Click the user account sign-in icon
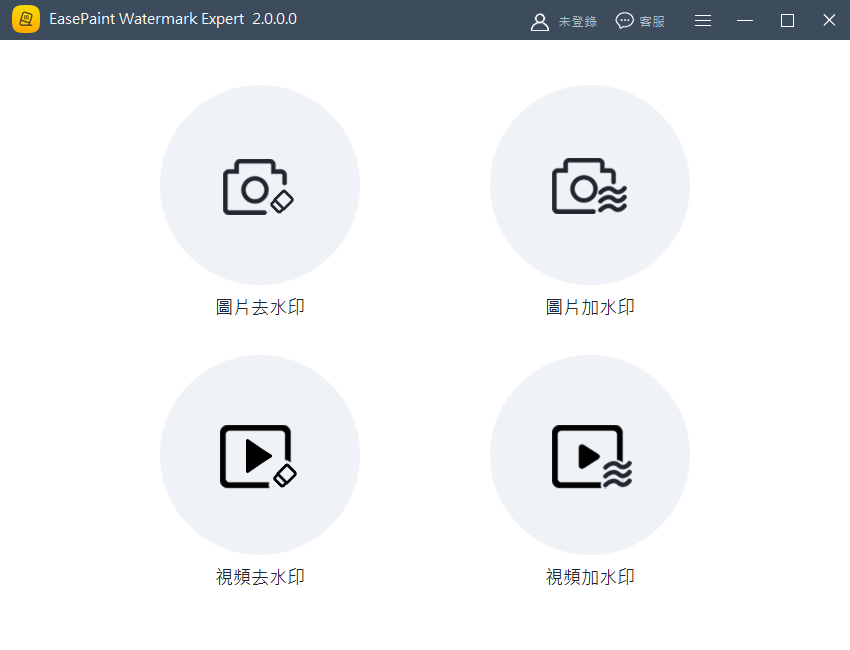 pyautogui.click(x=540, y=20)
